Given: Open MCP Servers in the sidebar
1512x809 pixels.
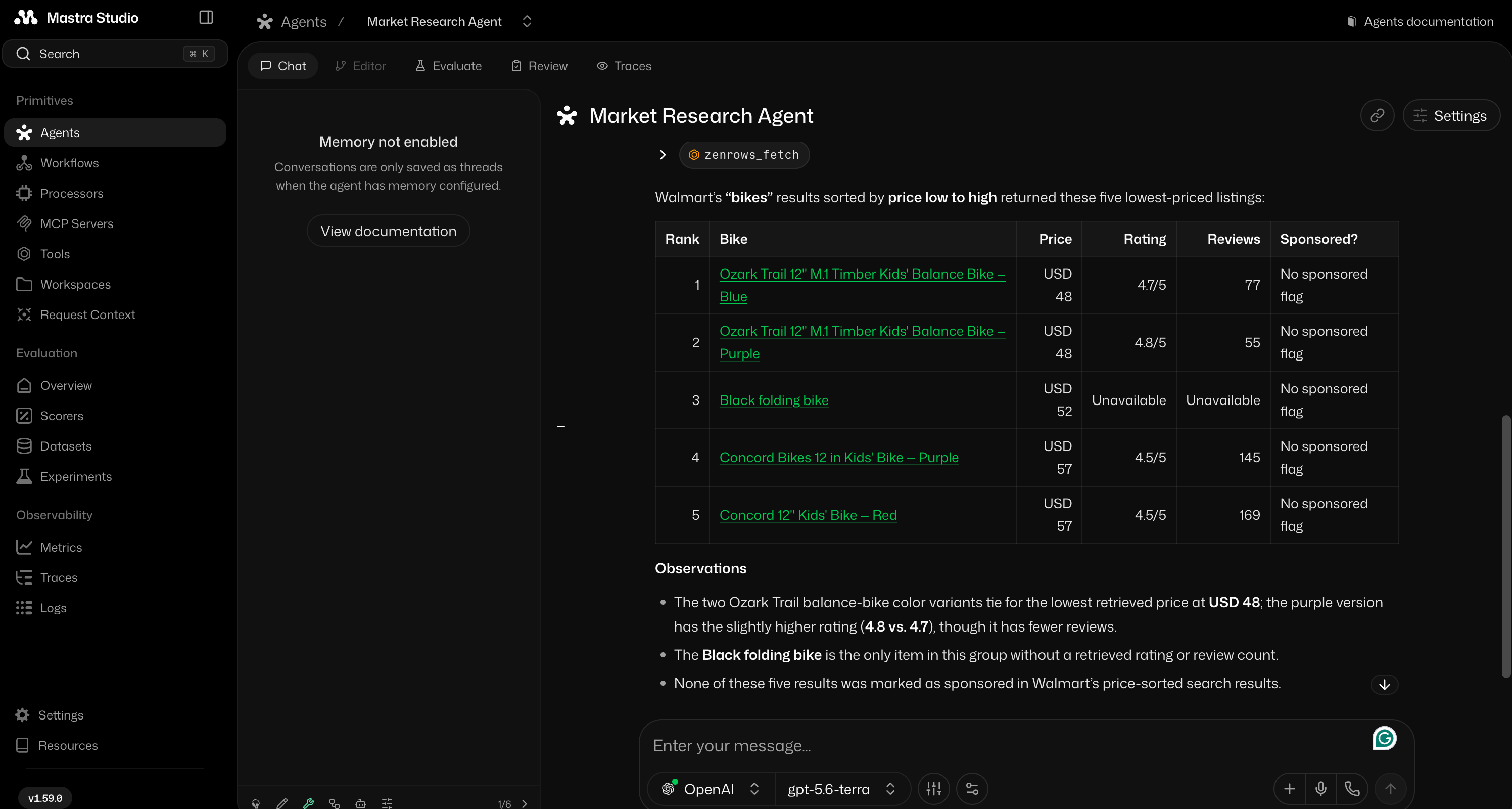Looking at the screenshot, I should (x=115, y=223).
